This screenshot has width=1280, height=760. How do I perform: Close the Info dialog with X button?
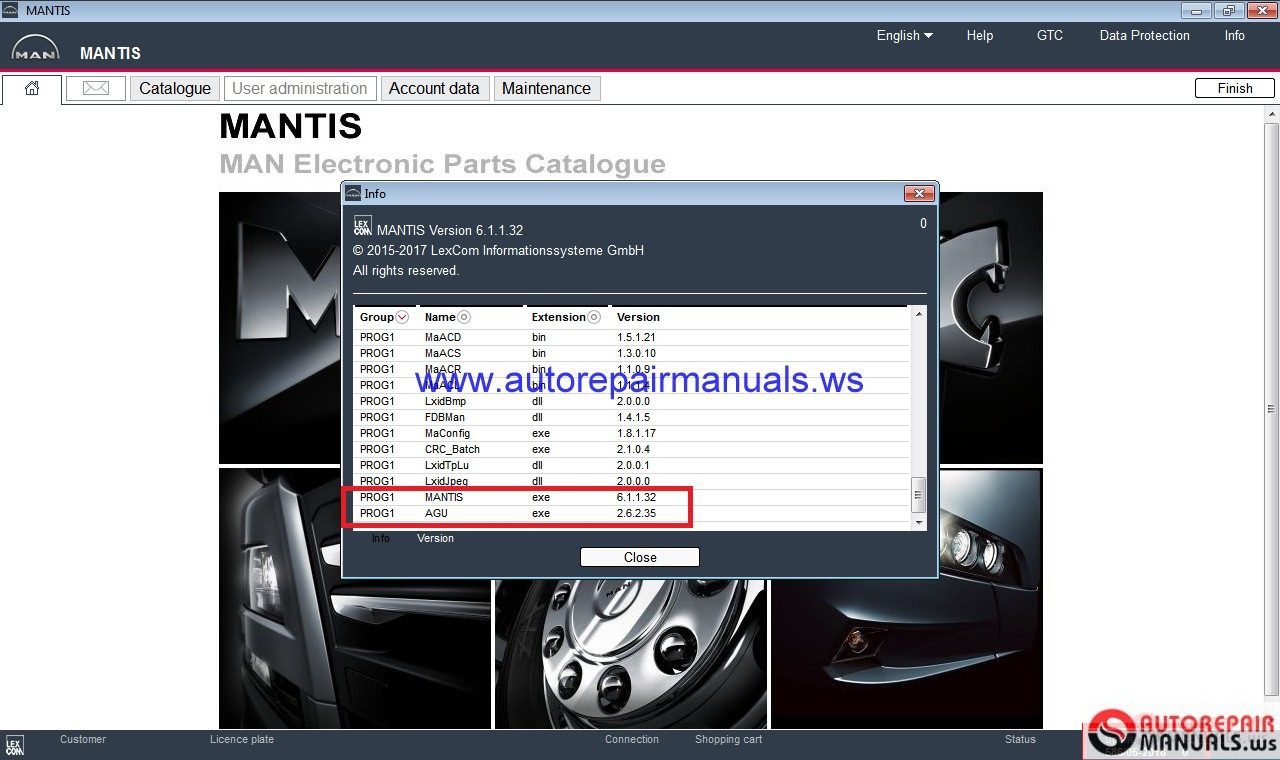[x=918, y=193]
